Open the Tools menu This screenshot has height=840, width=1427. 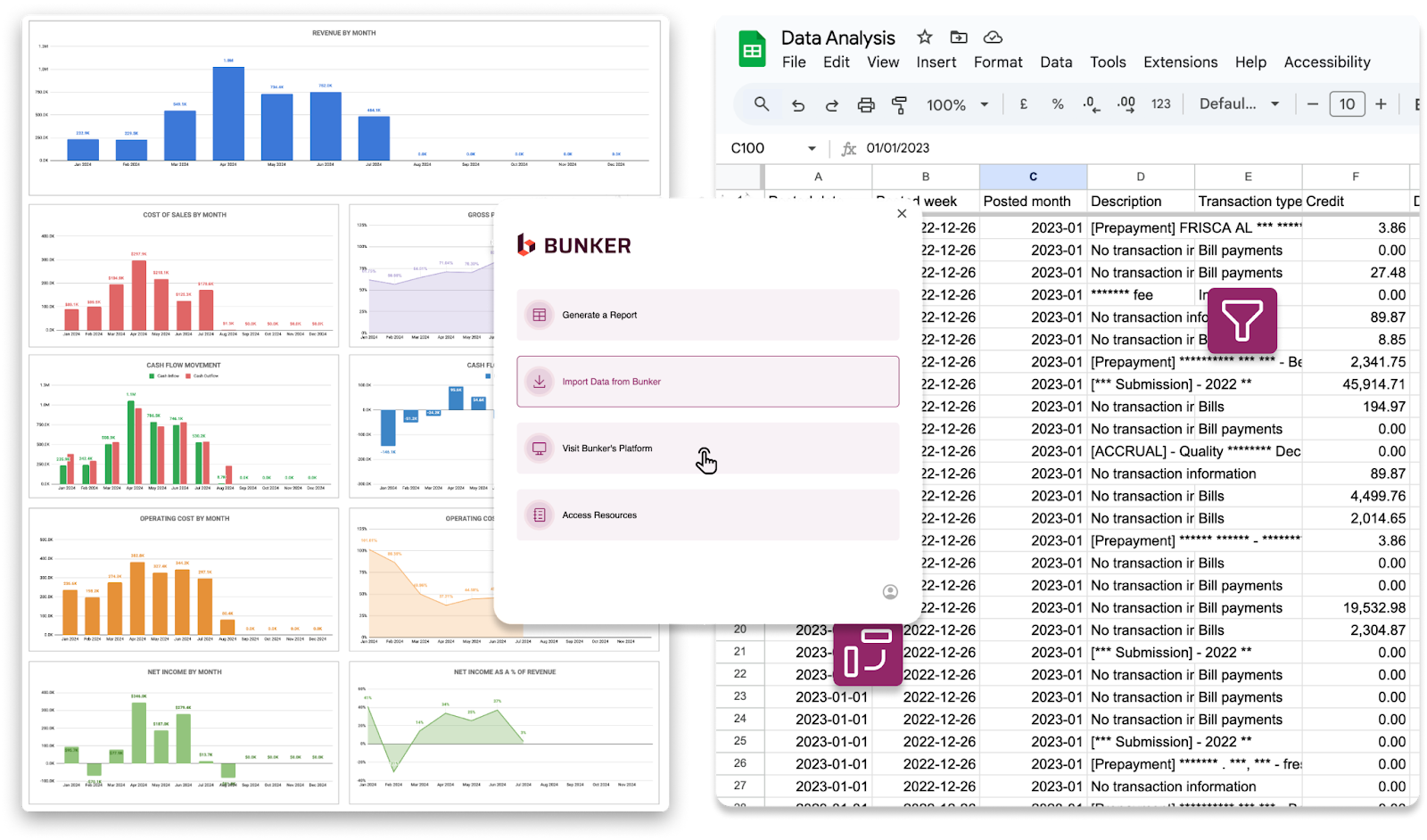(x=1108, y=62)
